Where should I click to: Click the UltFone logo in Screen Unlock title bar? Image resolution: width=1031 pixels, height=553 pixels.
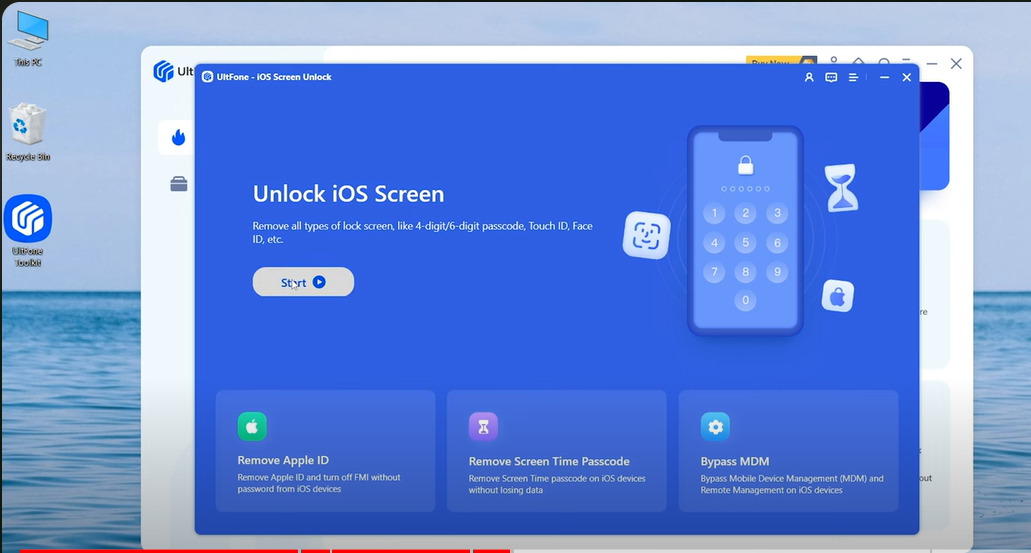coord(207,77)
